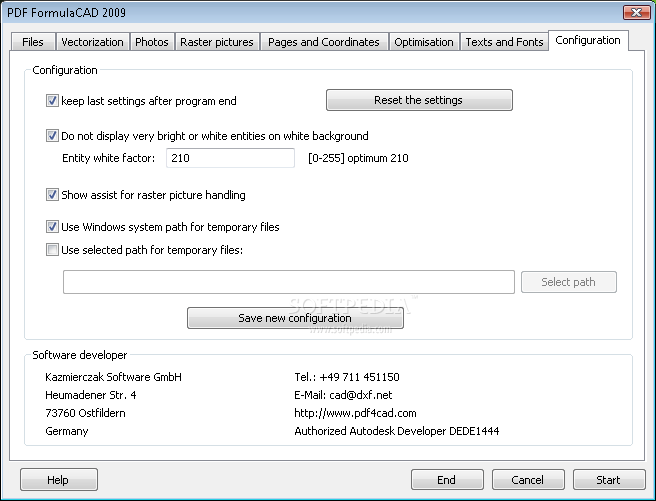The height and width of the screenshot is (501, 656).
Task: Click the 73760 Ostfildern text
Action: tap(85, 413)
